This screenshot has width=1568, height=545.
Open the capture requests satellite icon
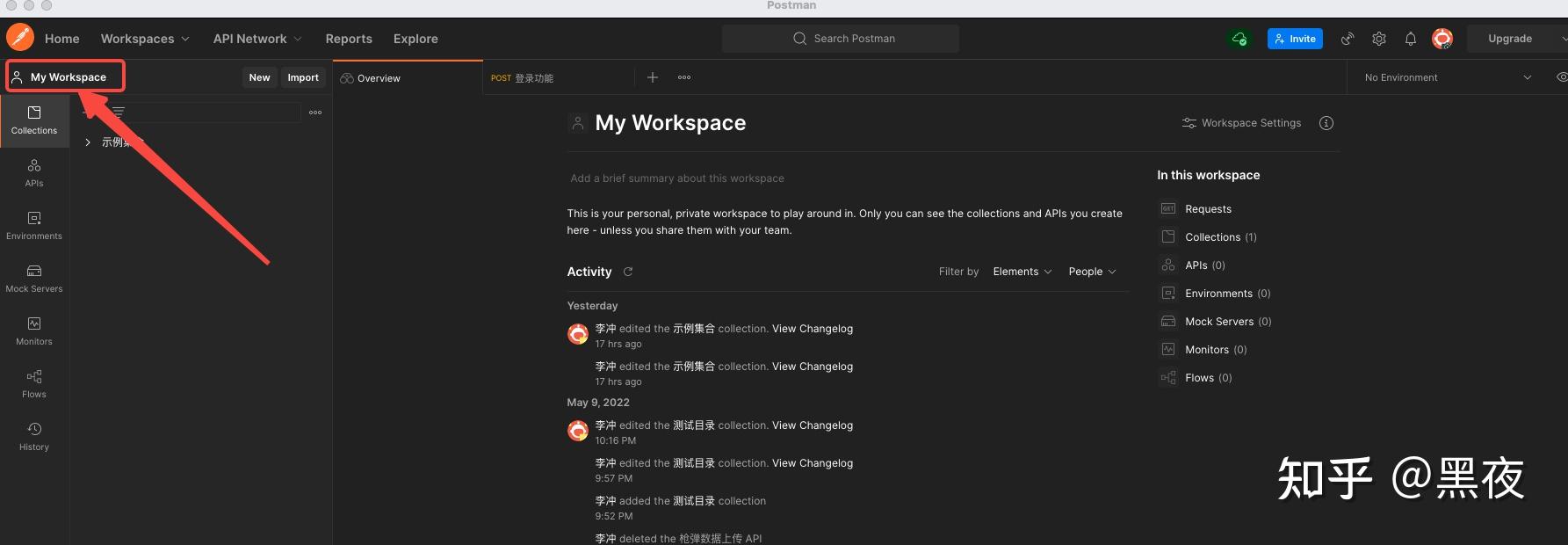[x=1347, y=39]
